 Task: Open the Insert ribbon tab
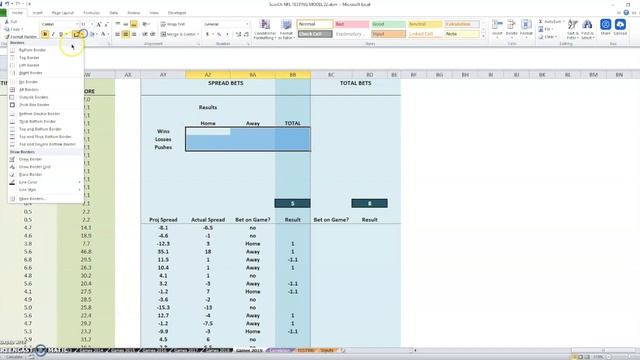click(x=38, y=13)
